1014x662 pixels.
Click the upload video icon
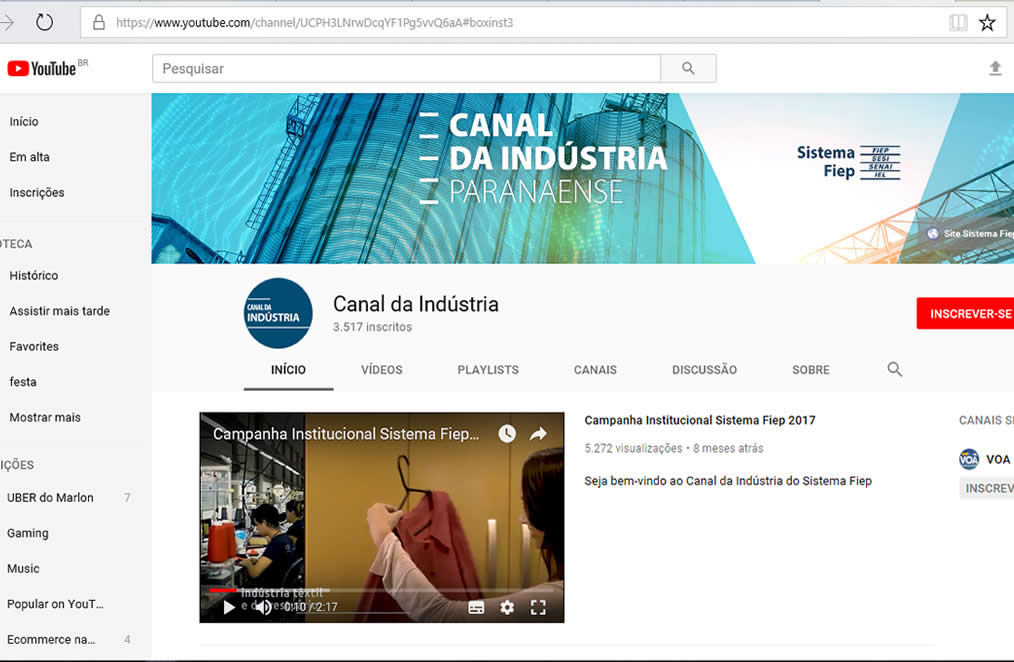tap(995, 68)
